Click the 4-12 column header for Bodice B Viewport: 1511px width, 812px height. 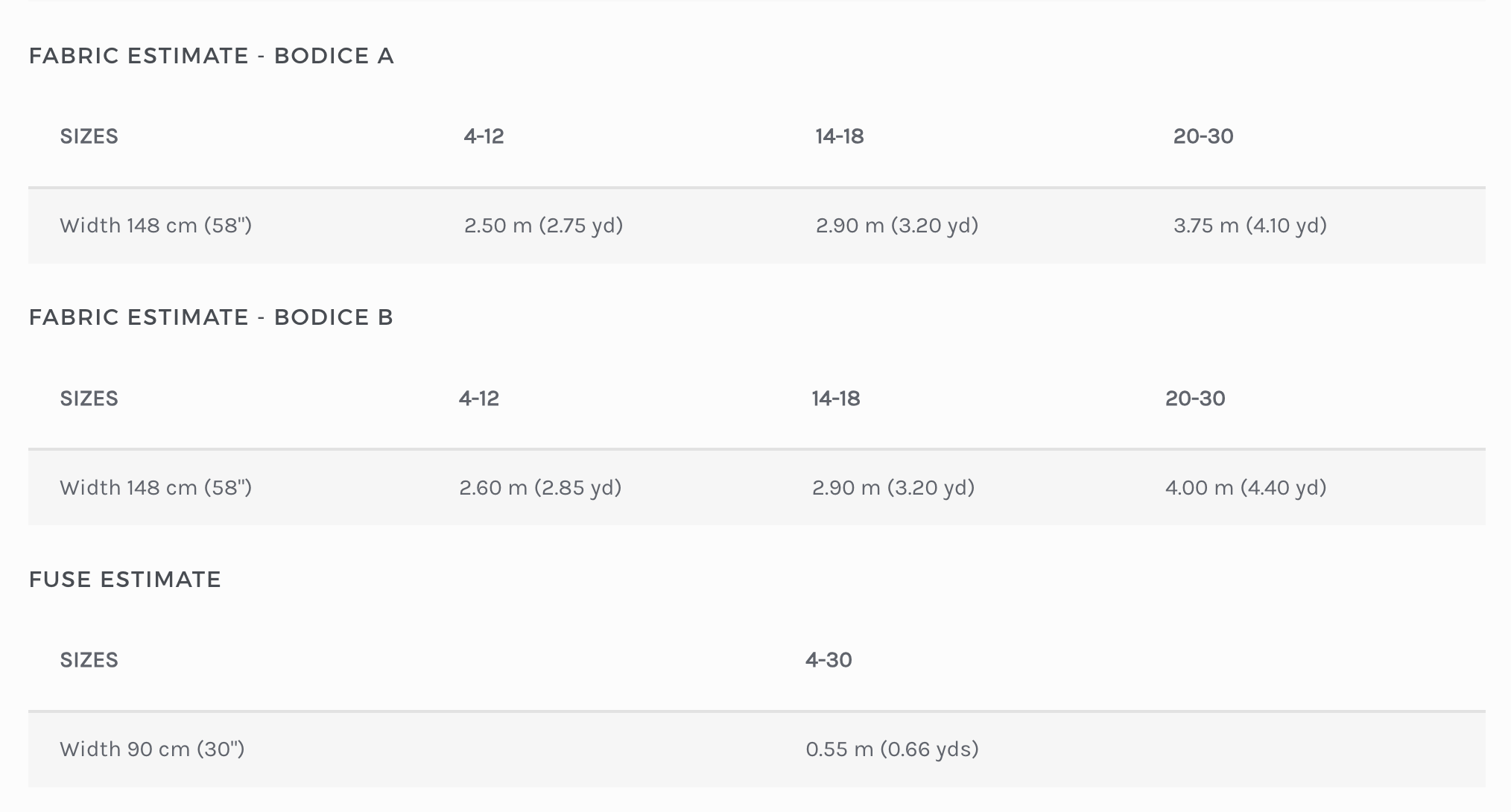coord(479,399)
